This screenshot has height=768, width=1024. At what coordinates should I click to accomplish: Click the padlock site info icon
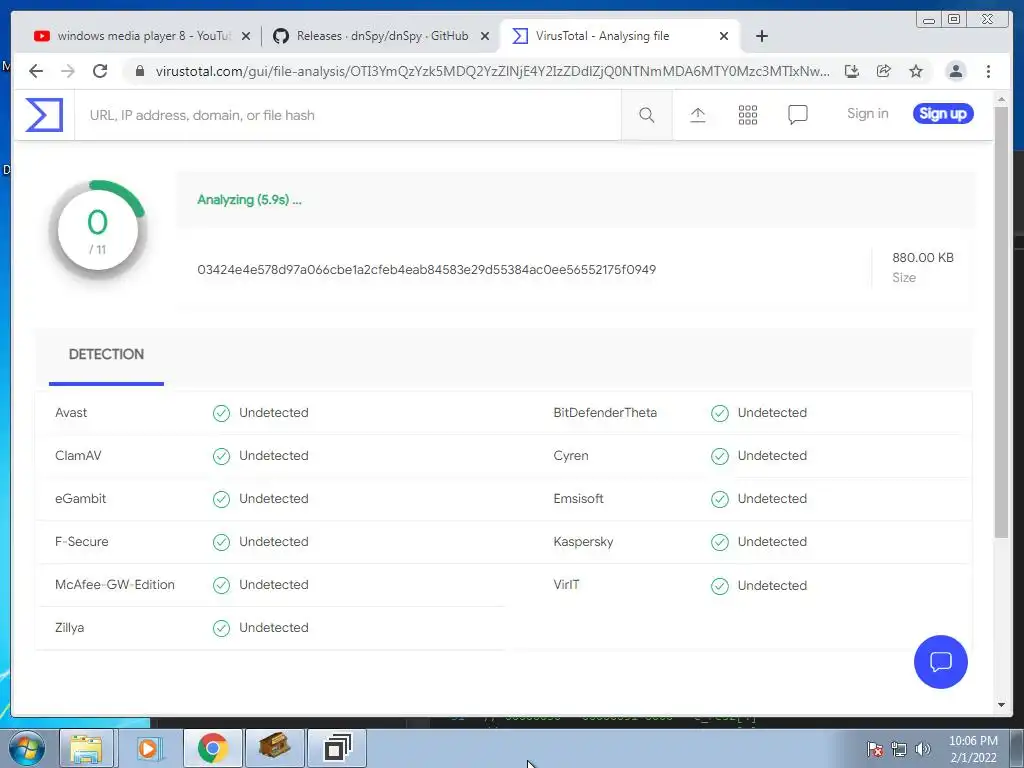[x=139, y=71]
